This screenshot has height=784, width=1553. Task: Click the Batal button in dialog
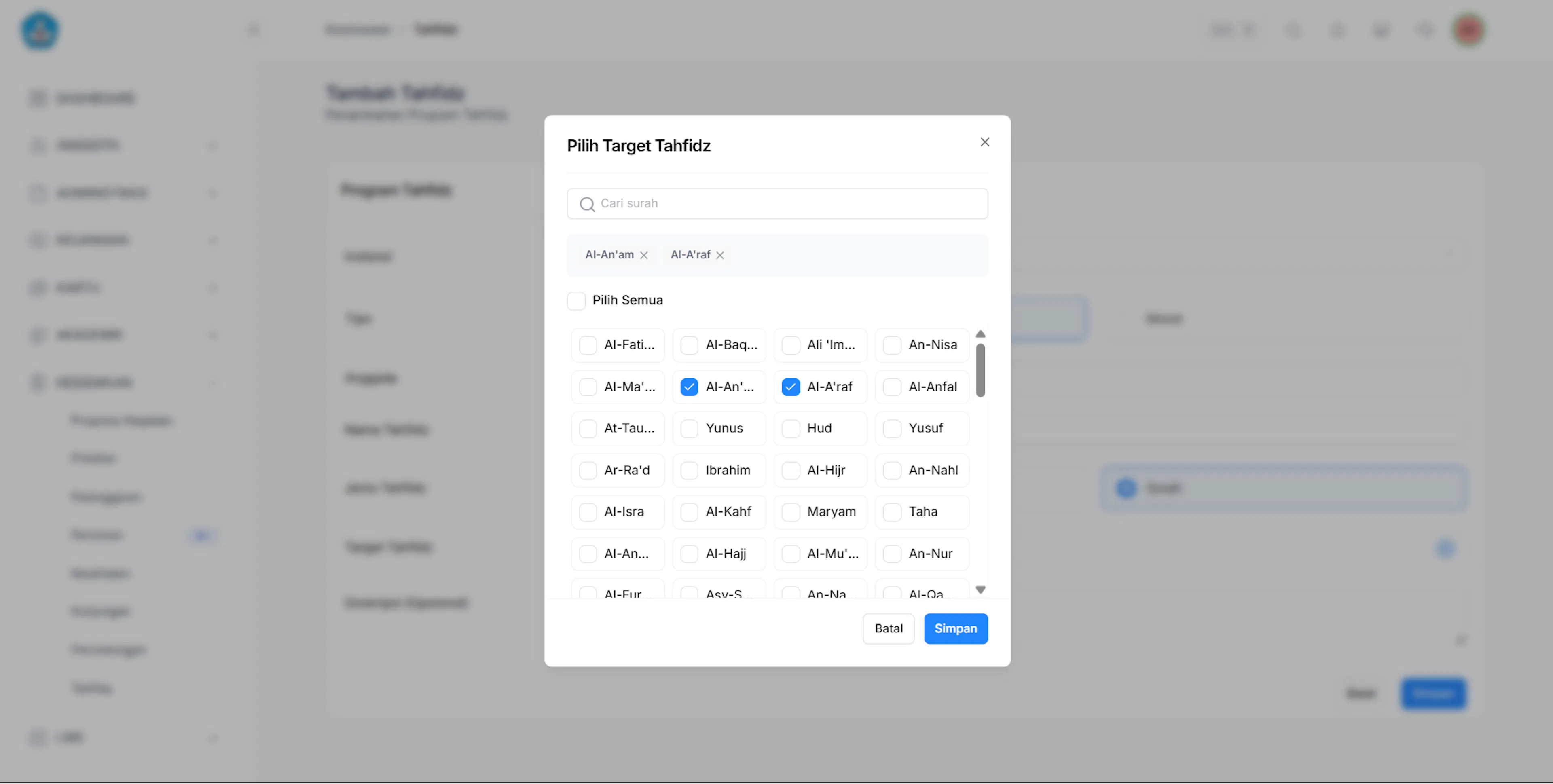coord(888,629)
